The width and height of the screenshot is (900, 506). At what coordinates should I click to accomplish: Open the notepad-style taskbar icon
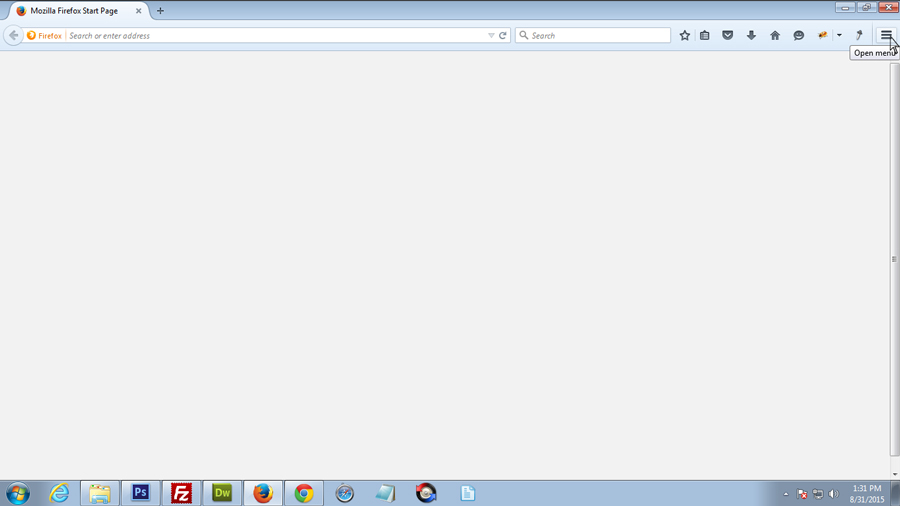pyautogui.click(x=385, y=493)
